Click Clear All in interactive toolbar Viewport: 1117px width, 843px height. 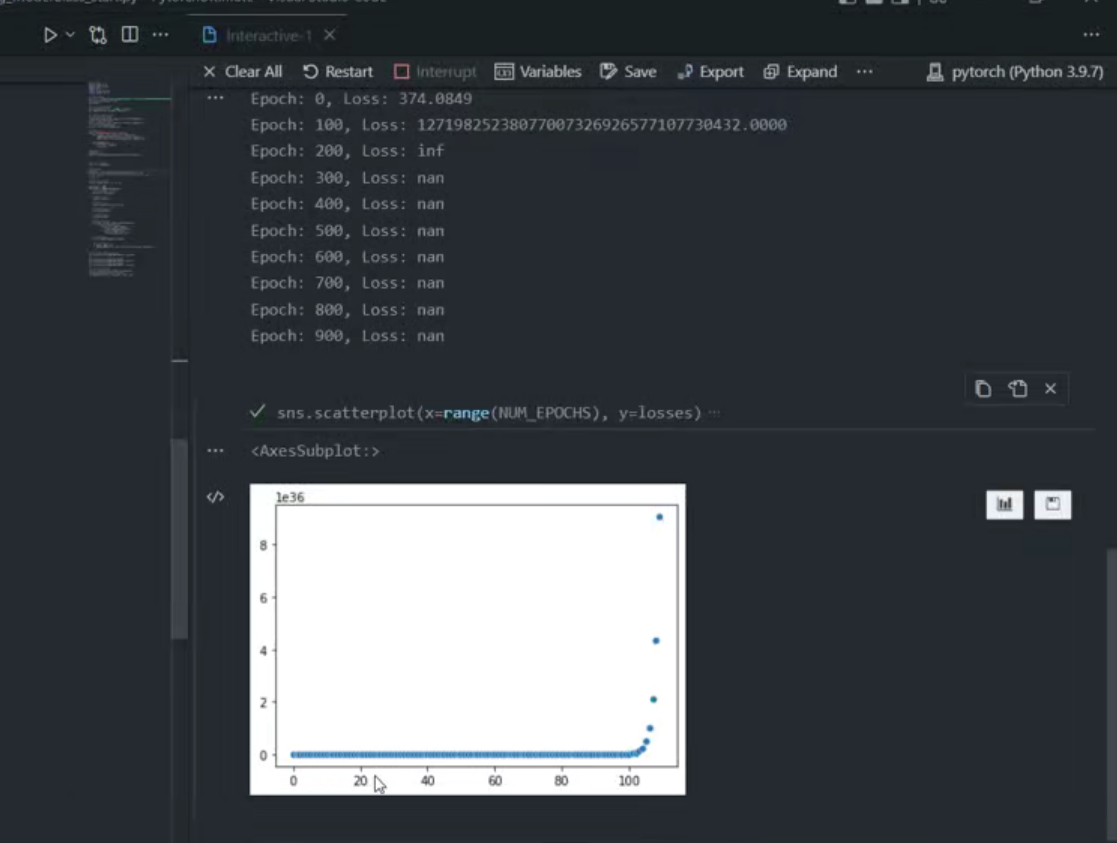(242, 72)
